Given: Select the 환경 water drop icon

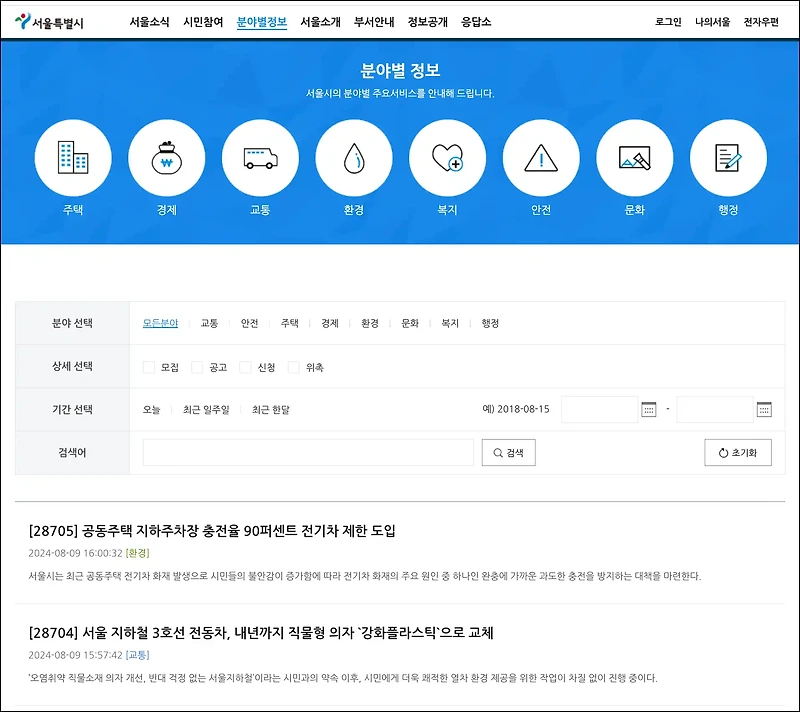Looking at the screenshot, I should pos(353,158).
